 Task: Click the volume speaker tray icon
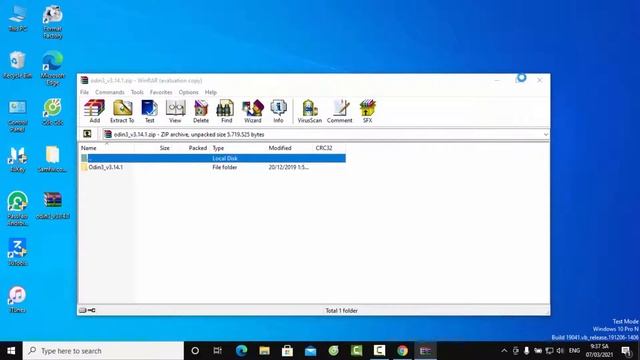(x=560, y=351)
